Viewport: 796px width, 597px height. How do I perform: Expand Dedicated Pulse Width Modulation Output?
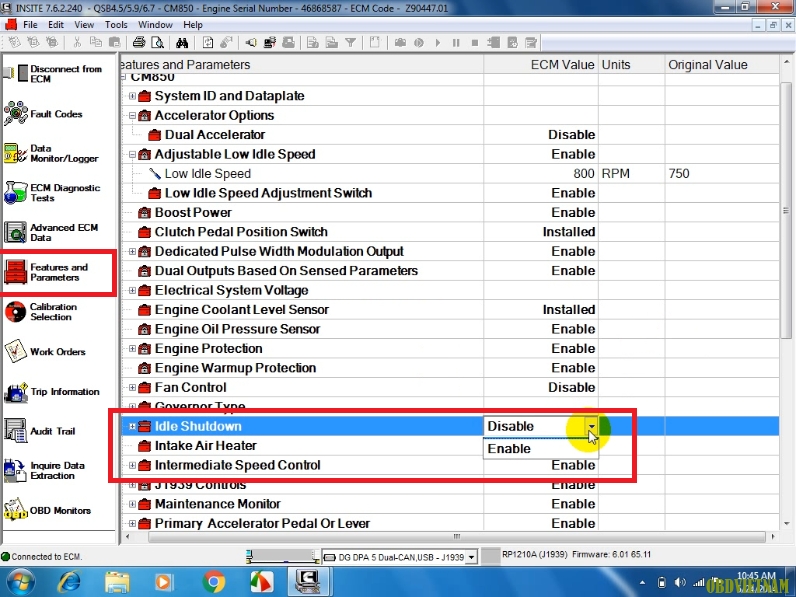[x=132, y=251]
